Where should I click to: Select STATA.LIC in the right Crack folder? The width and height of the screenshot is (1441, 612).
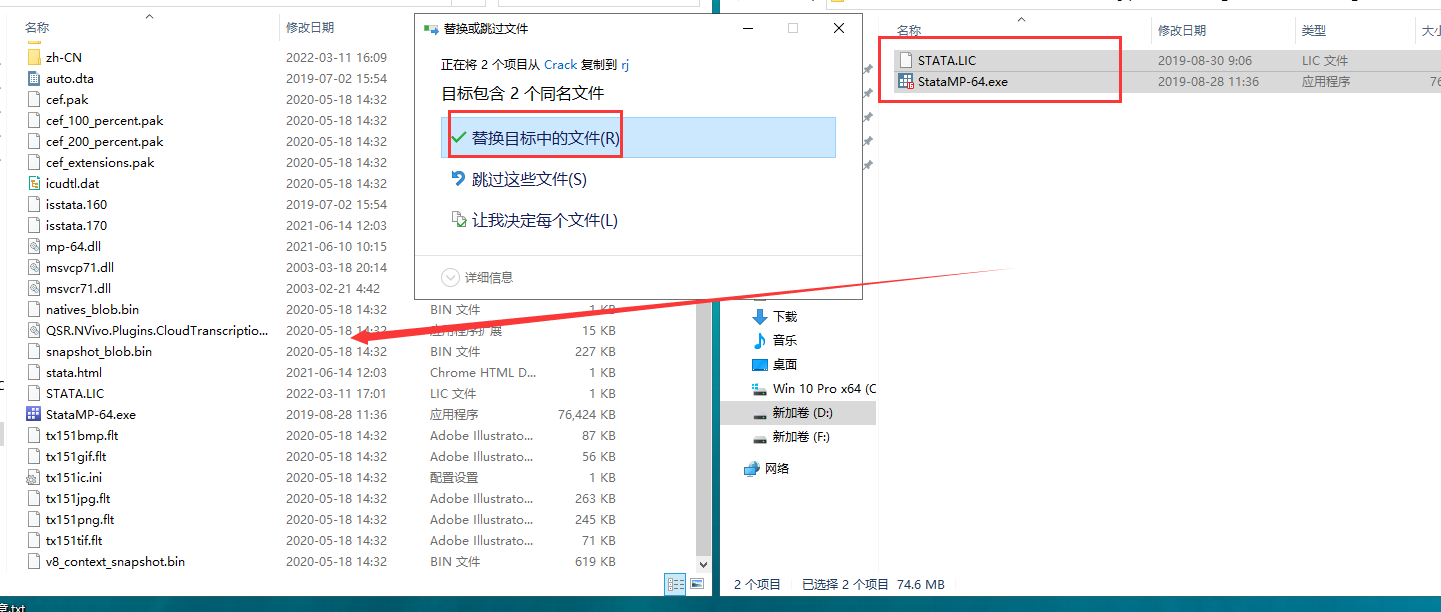pos(946,61)
